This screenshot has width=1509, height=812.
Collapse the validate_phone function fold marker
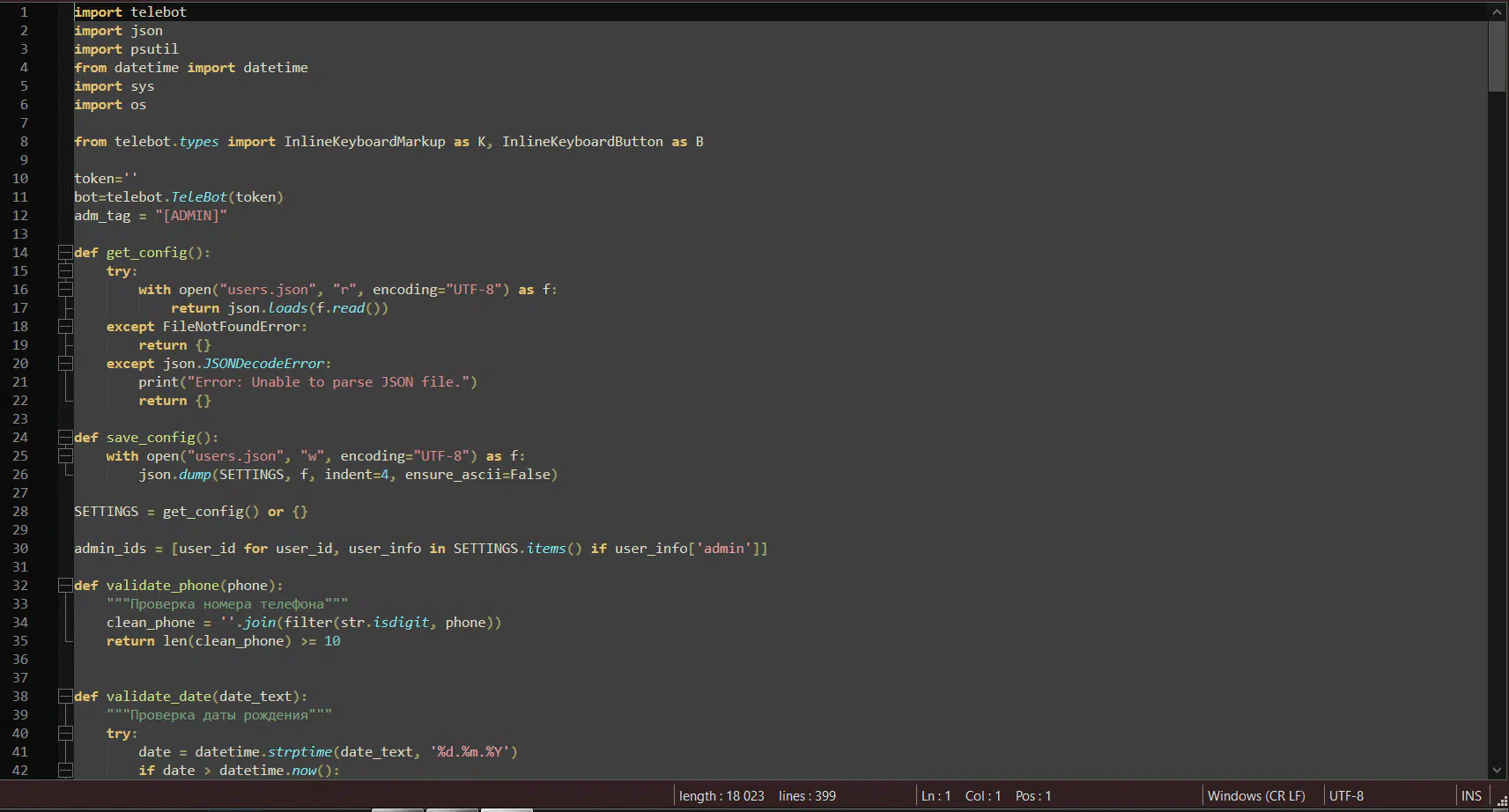click(x=65, y=586)
